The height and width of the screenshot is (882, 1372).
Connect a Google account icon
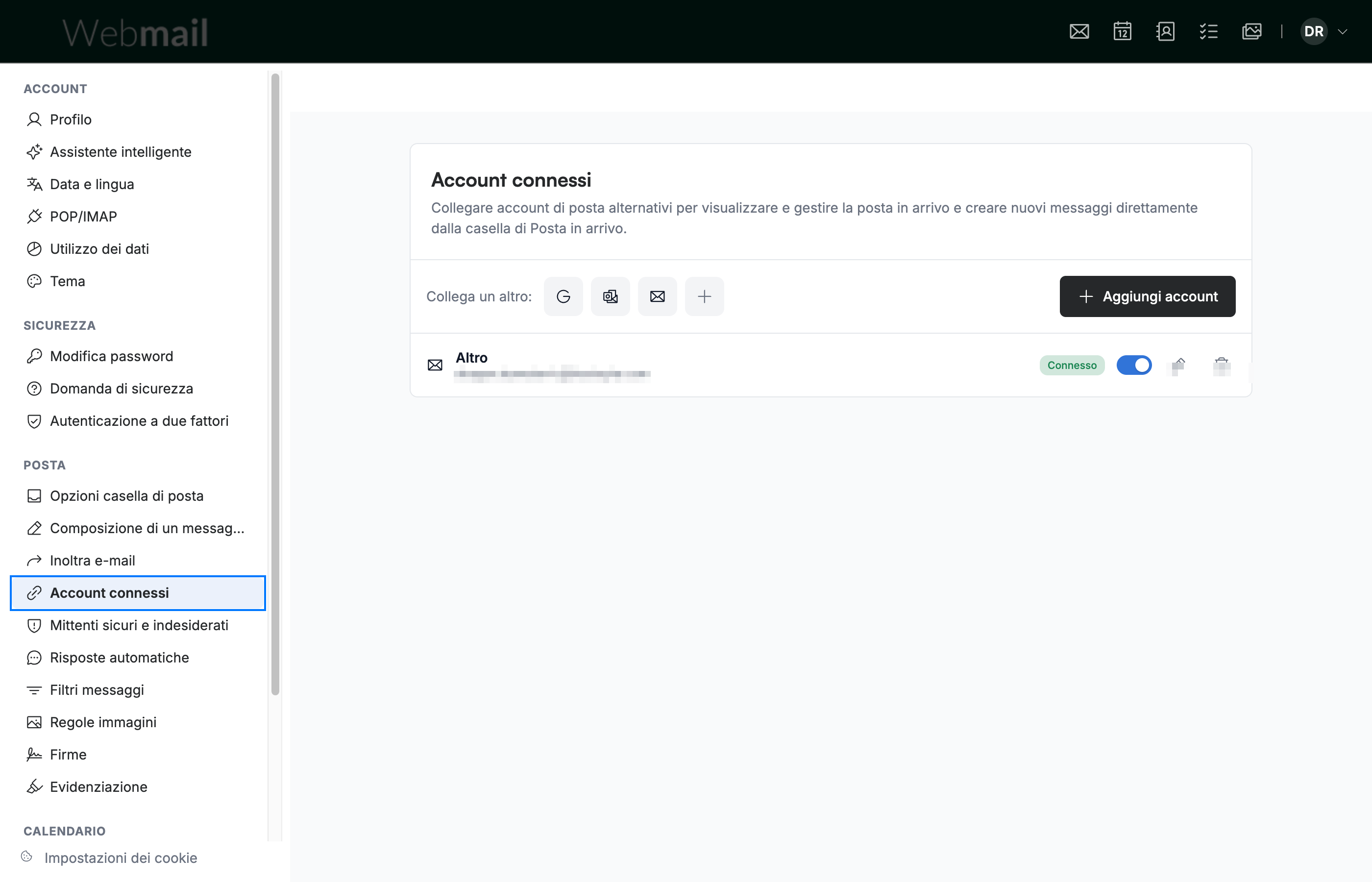(x=563, y=296)
